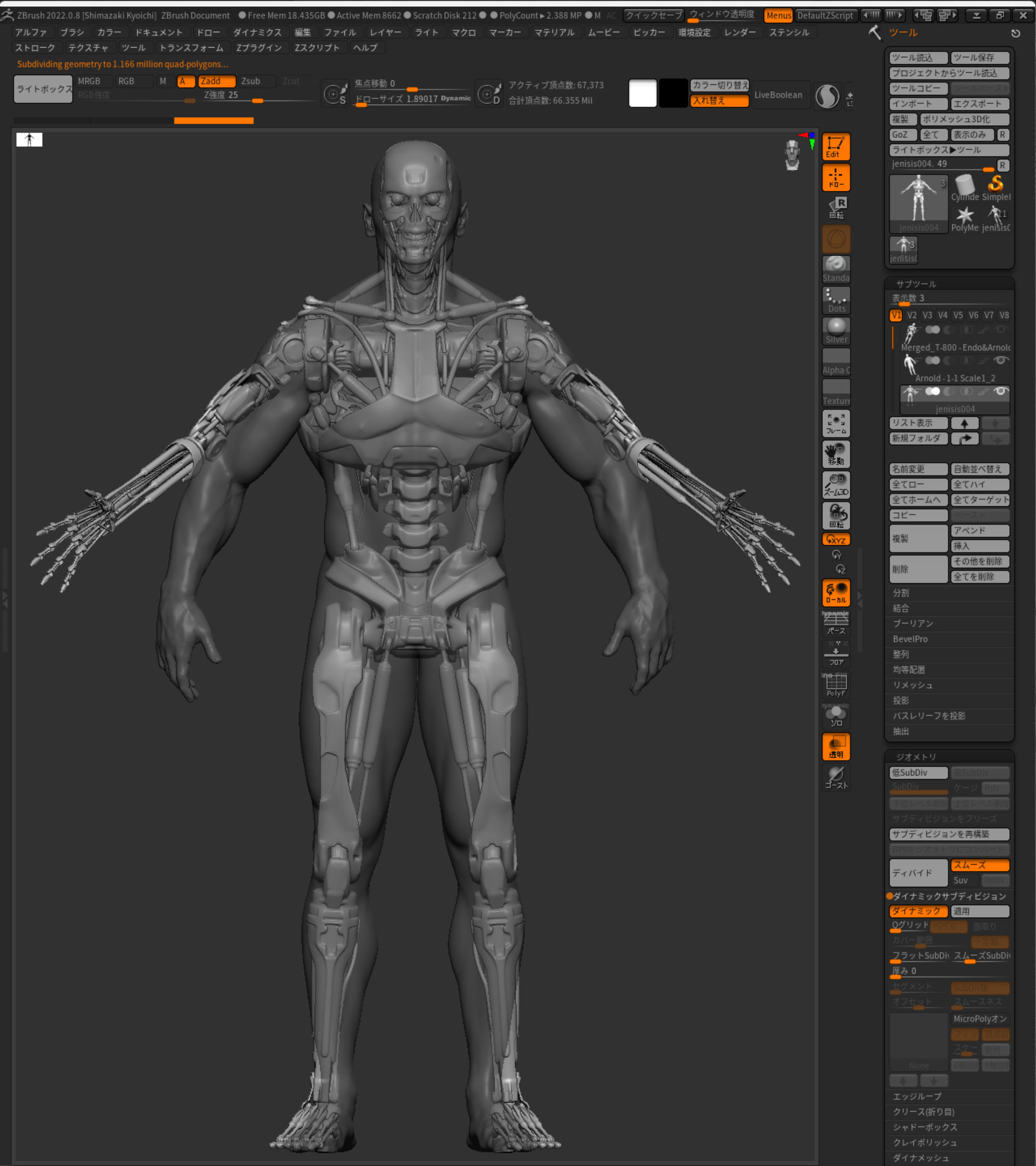This screenshot has height=1166, width=1036.
Task: Open the Texture Off selector
Action: tap(836, 392)
